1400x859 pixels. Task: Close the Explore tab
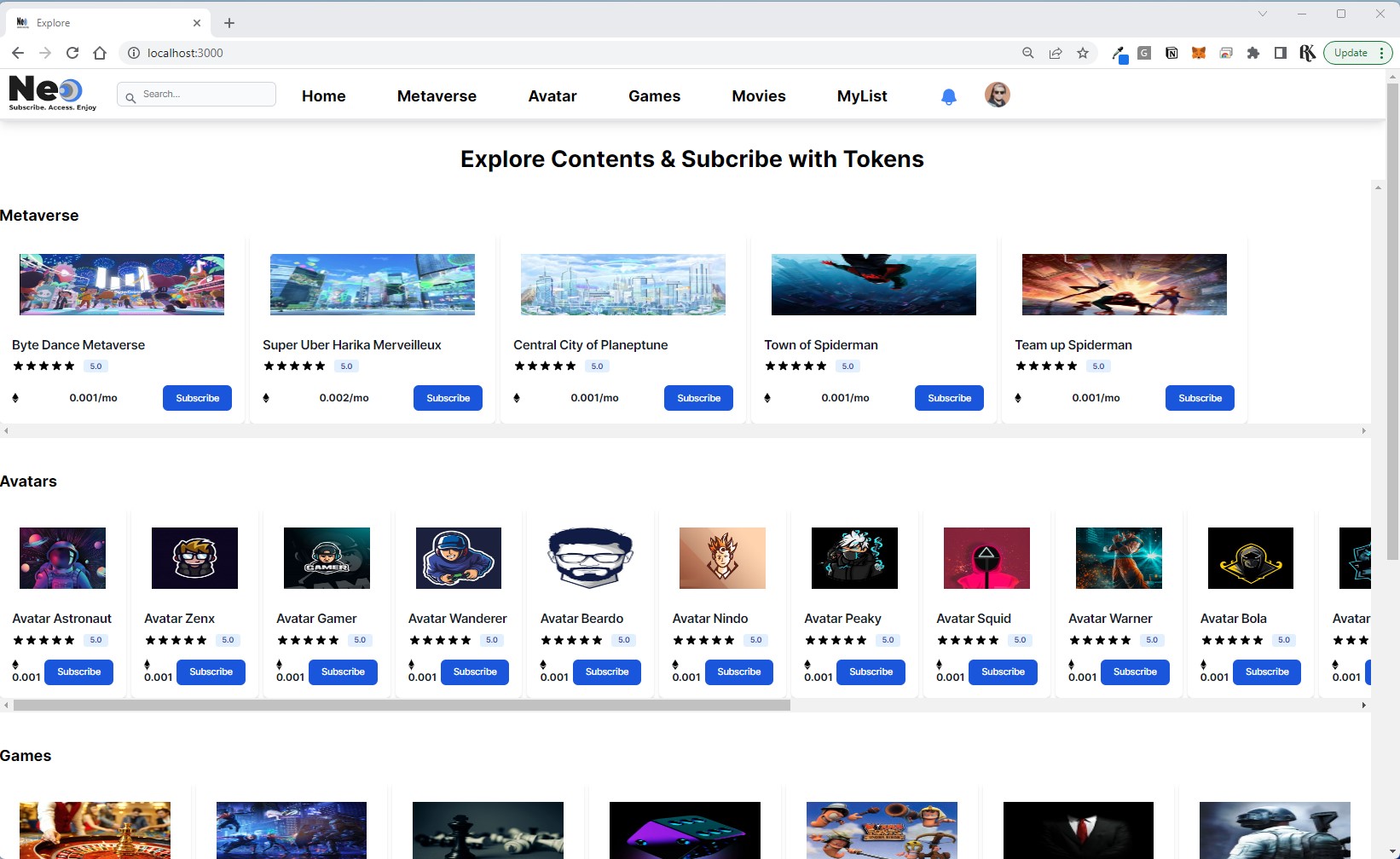click(197, 23)
